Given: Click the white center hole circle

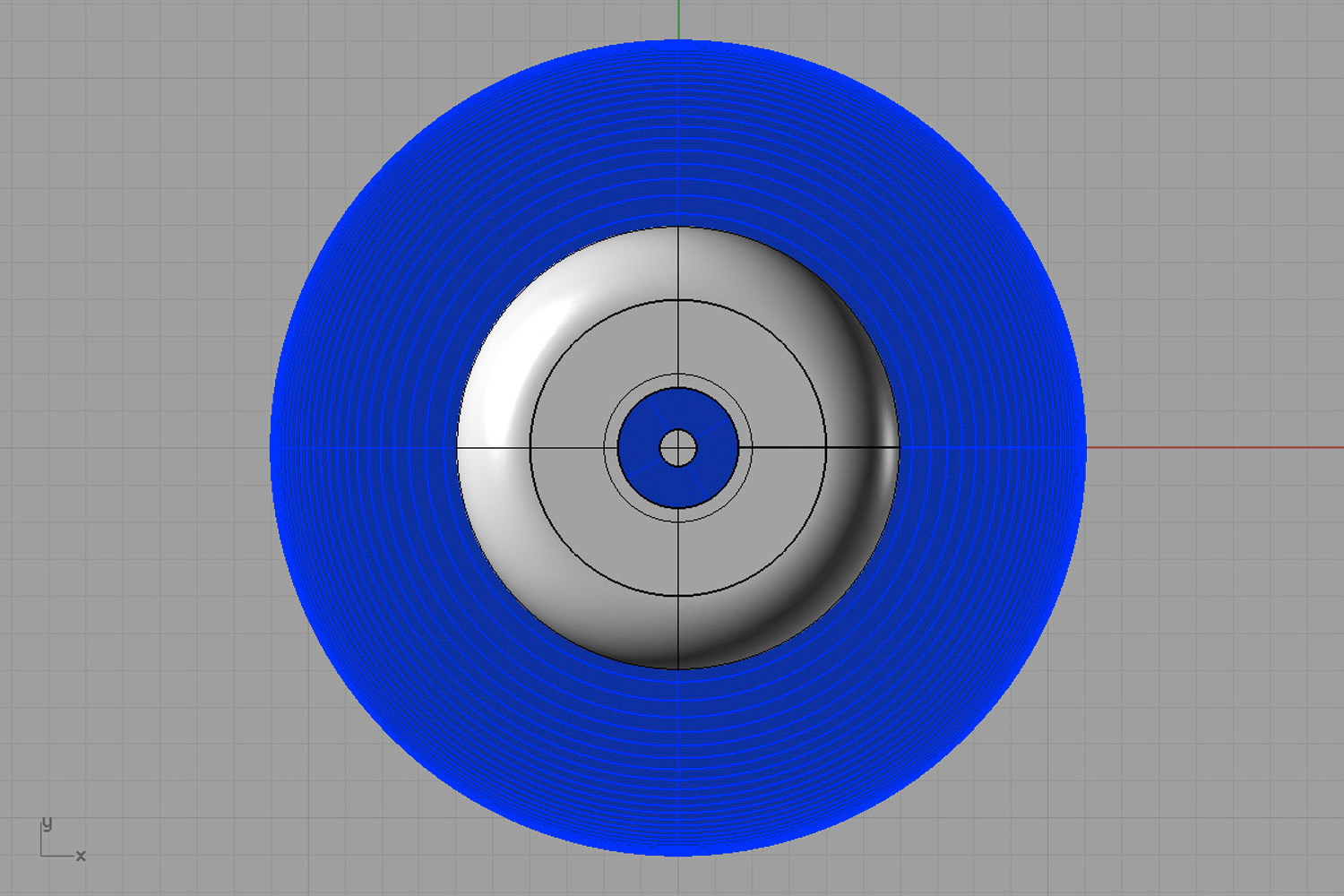Looking at the screenshot, I should click(678, 448).
